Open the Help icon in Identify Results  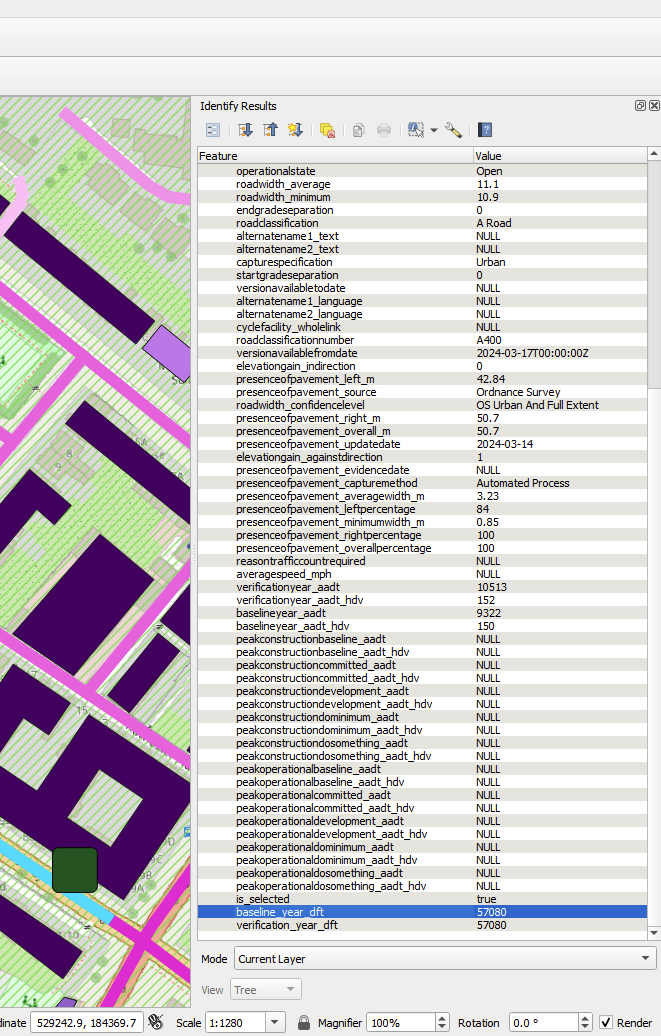(485, 130)
